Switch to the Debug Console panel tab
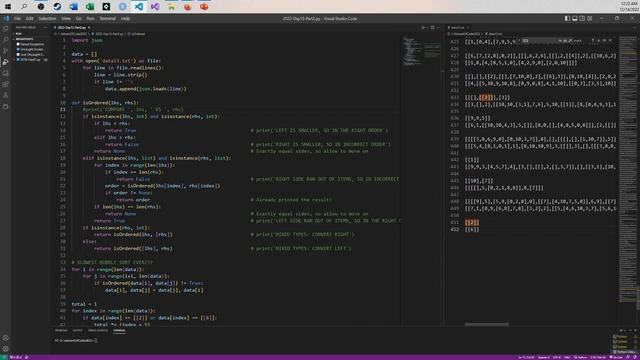The height and width of the screenshot is (360, 640). point(98,331)
